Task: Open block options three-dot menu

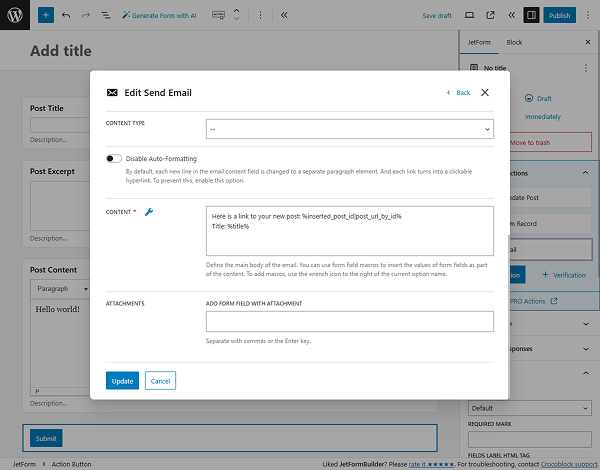Action: (x=260, y=15)
